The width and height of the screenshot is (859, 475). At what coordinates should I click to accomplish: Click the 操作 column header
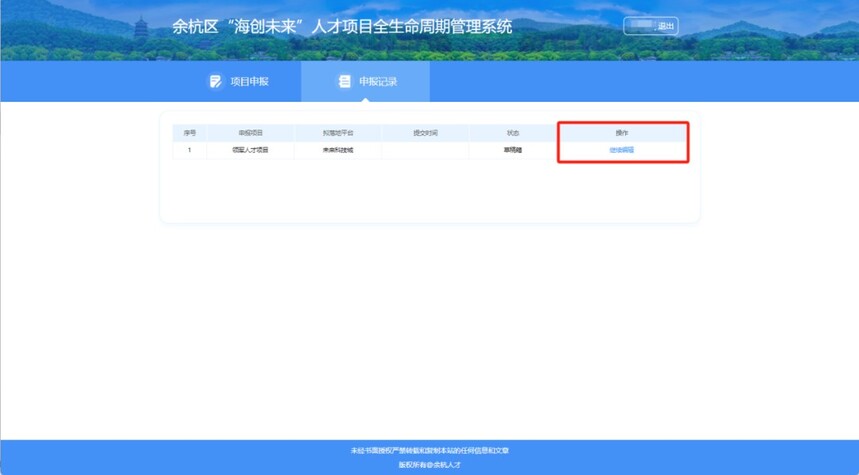pyautogui.click(x=622, y=133)
